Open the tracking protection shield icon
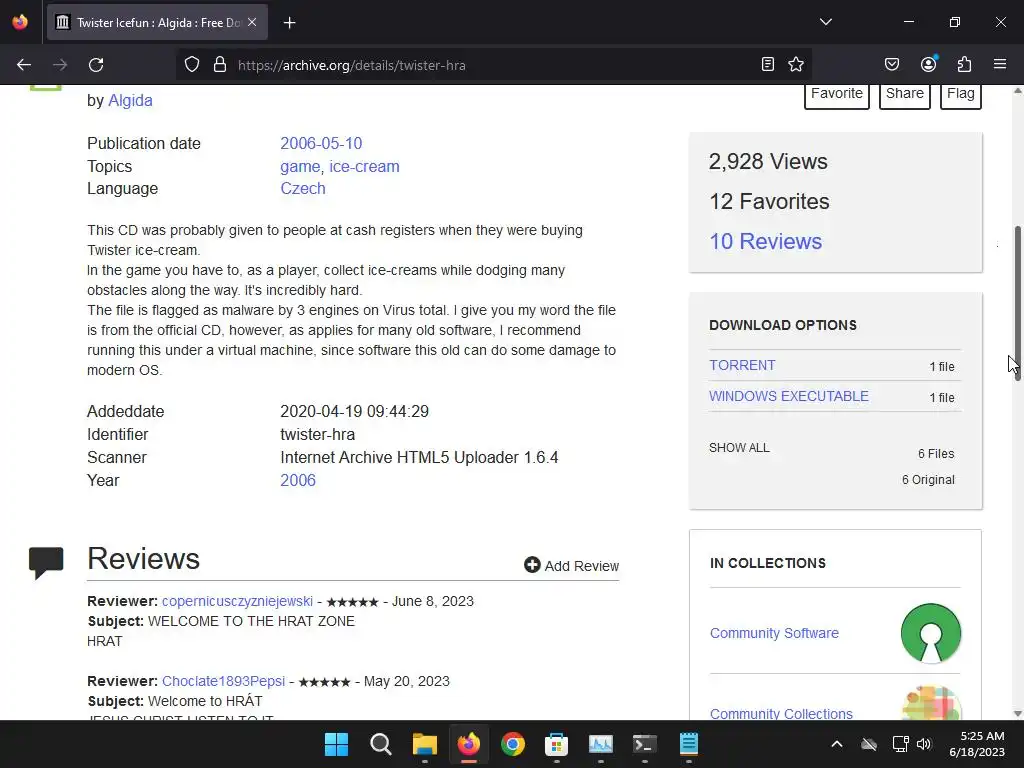1024x768 pixels. tap(191, 65)
